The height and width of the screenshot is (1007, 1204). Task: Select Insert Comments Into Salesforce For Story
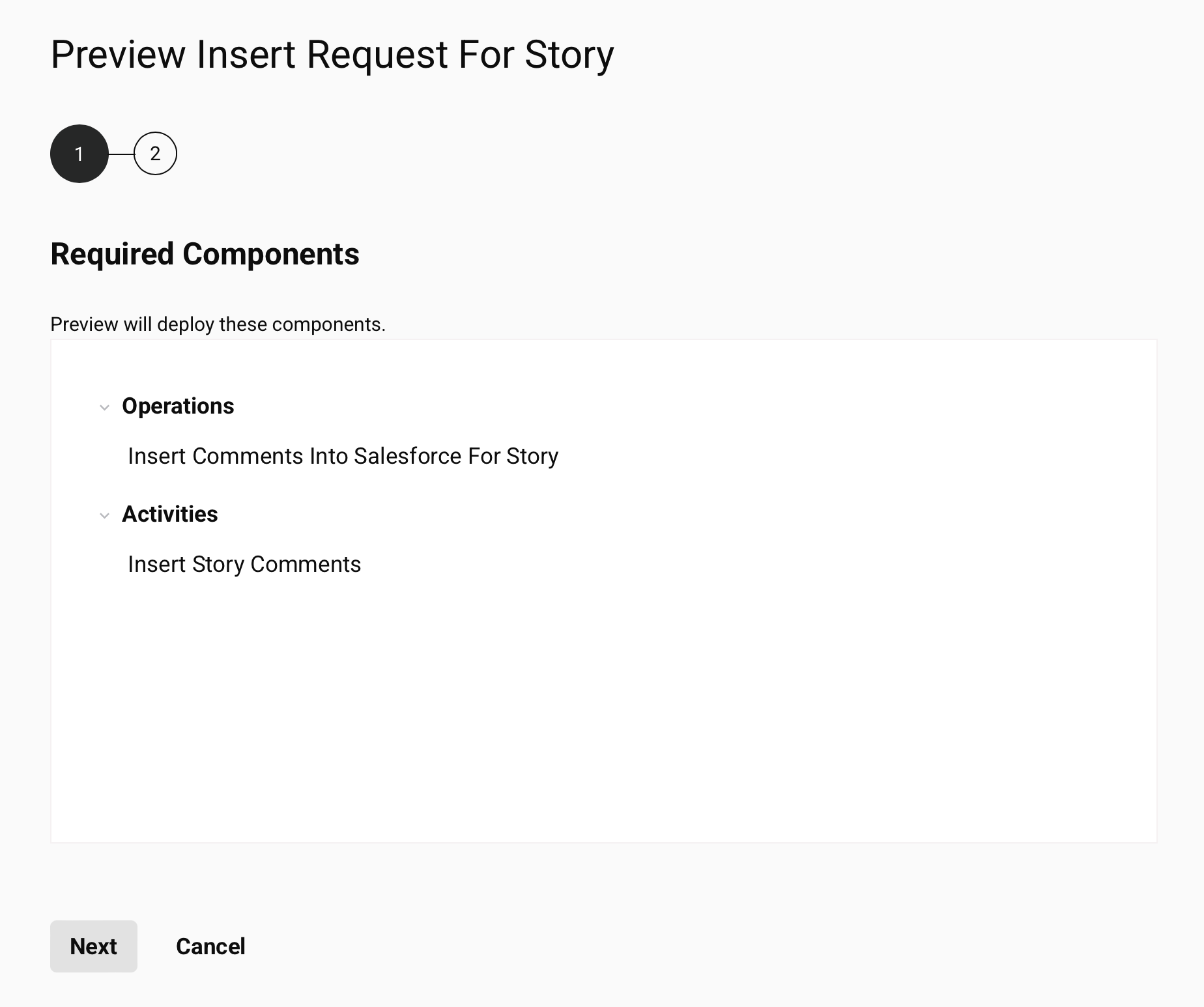tap(343, 456)
